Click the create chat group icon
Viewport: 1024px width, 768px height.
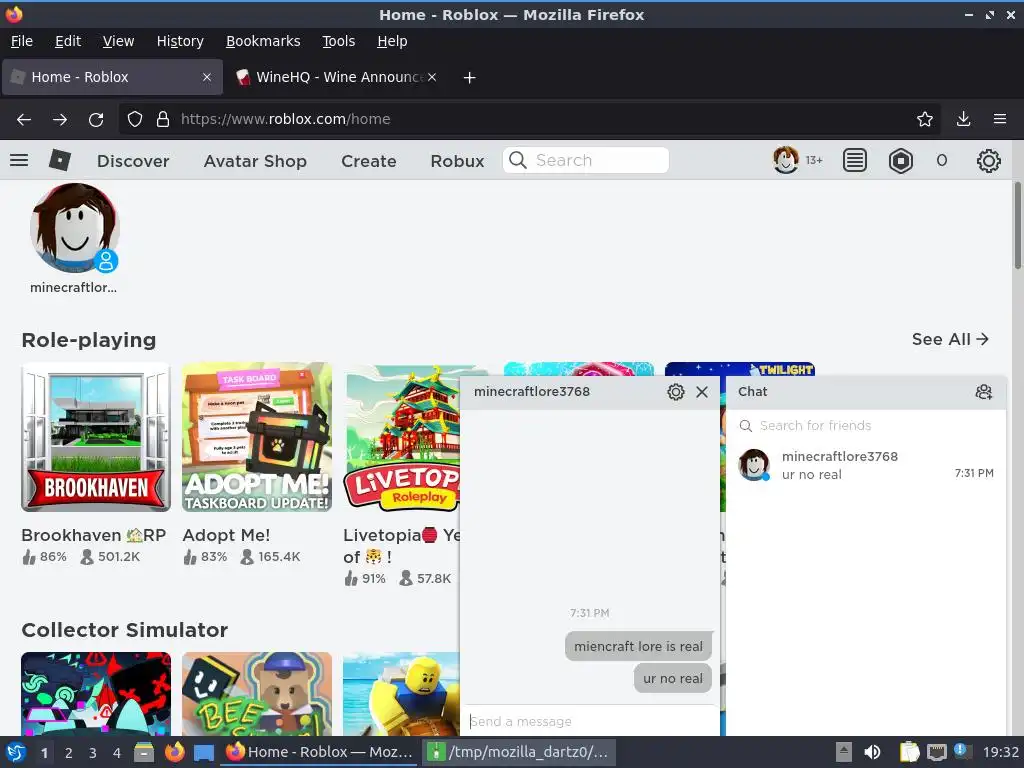coord(984,392)
